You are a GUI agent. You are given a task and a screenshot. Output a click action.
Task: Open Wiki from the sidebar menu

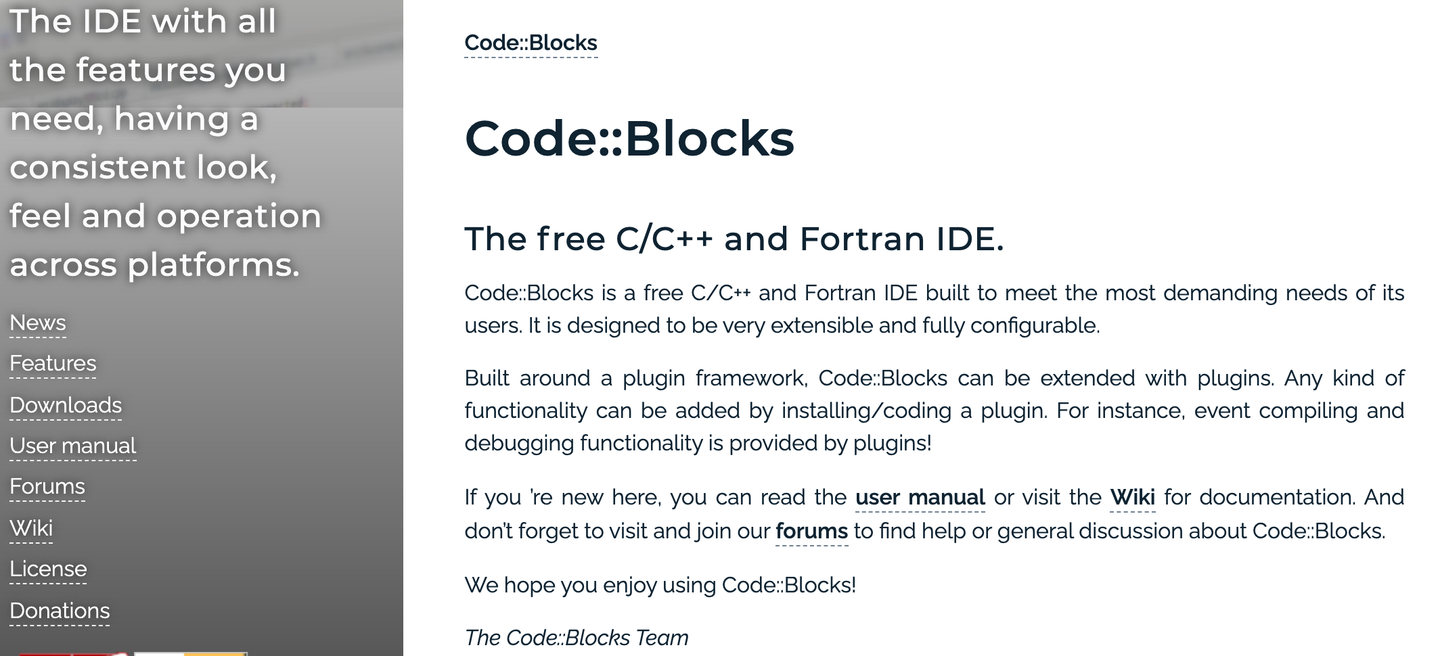point(31,528)
